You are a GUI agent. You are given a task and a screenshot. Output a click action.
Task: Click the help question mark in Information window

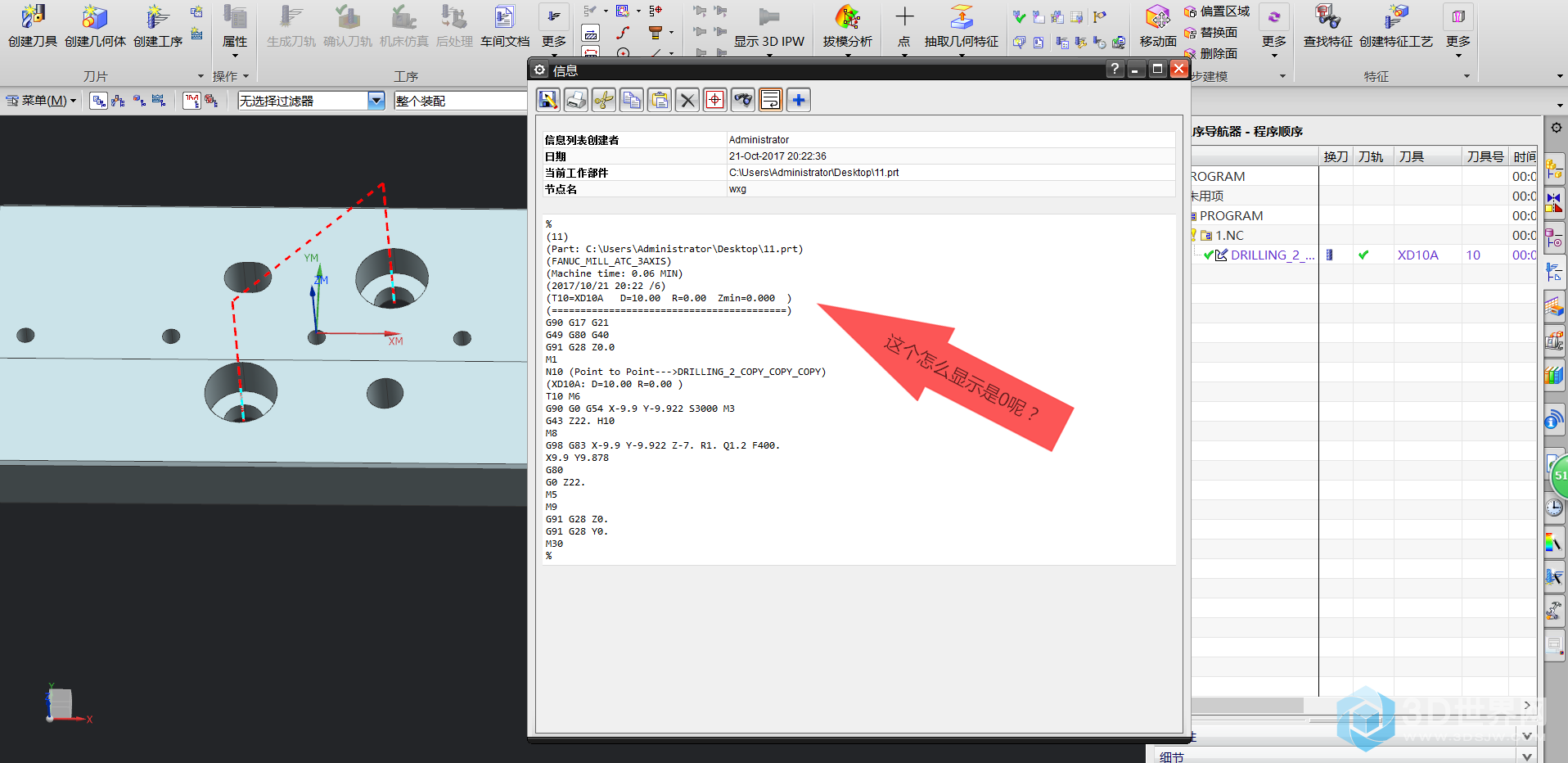pyautogui.click(x=1115, y=70)
